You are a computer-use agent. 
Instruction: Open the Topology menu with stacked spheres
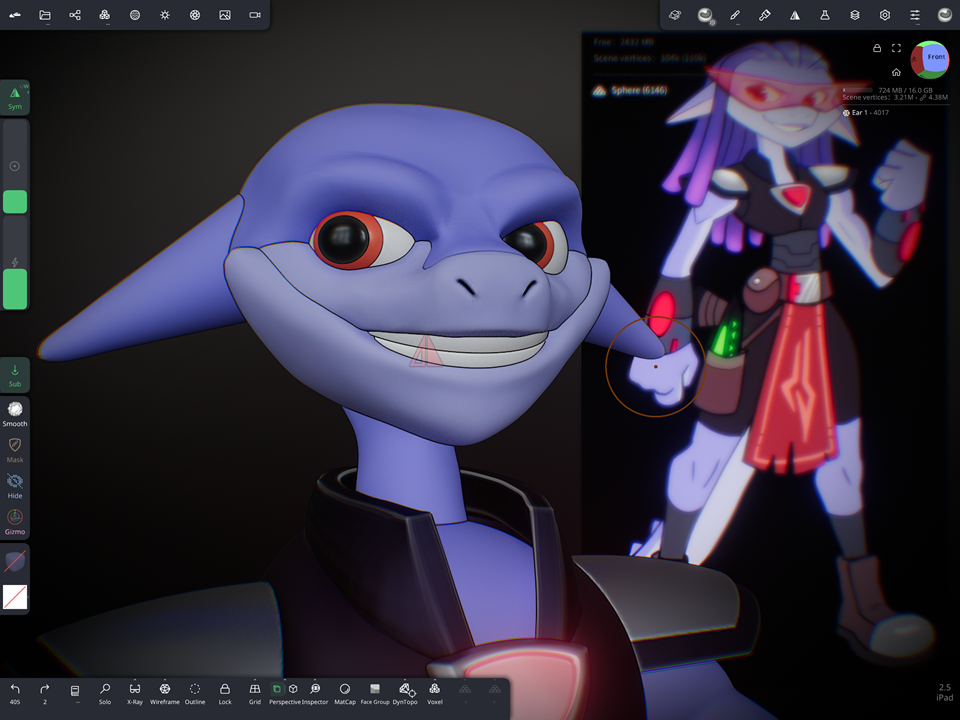pyautogui.click(x=105, y=15)
